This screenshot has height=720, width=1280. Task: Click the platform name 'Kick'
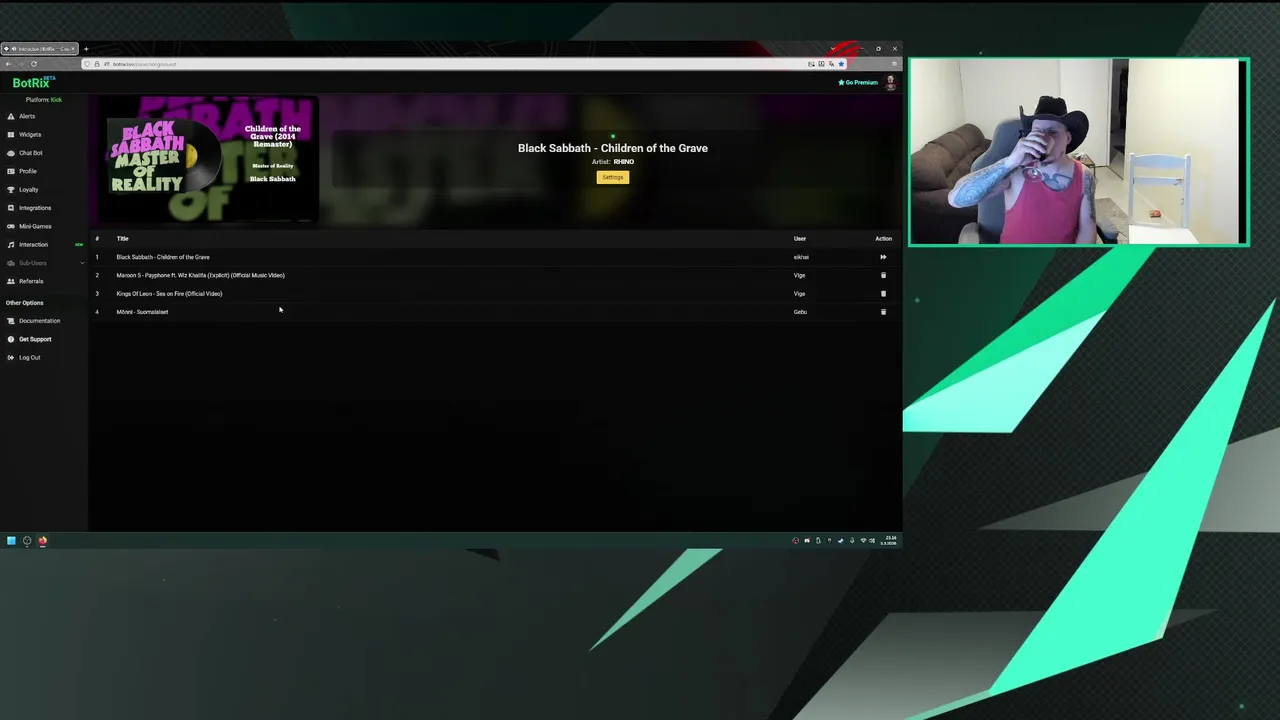pyautogui.click(x=56, y=100)
